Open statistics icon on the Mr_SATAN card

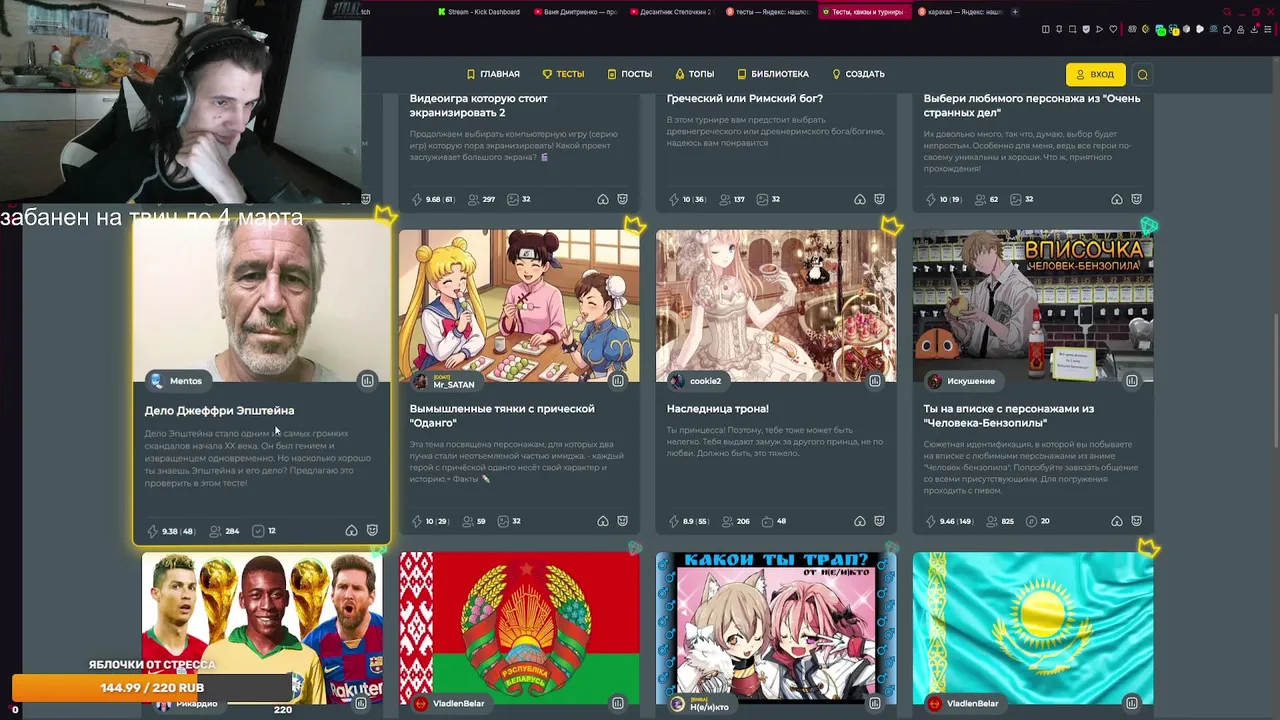coord(618,381)
